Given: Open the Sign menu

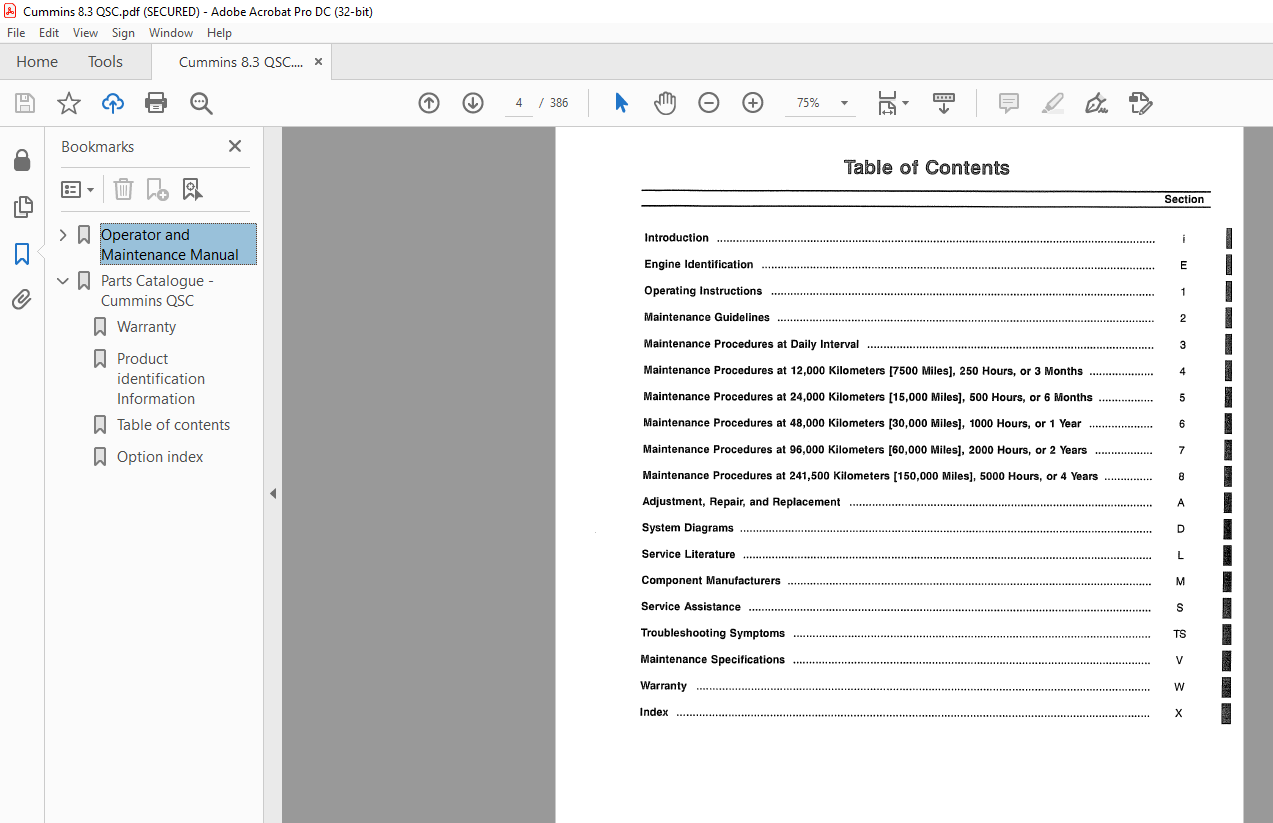Looking at the screenshot, I should point(123,33).
